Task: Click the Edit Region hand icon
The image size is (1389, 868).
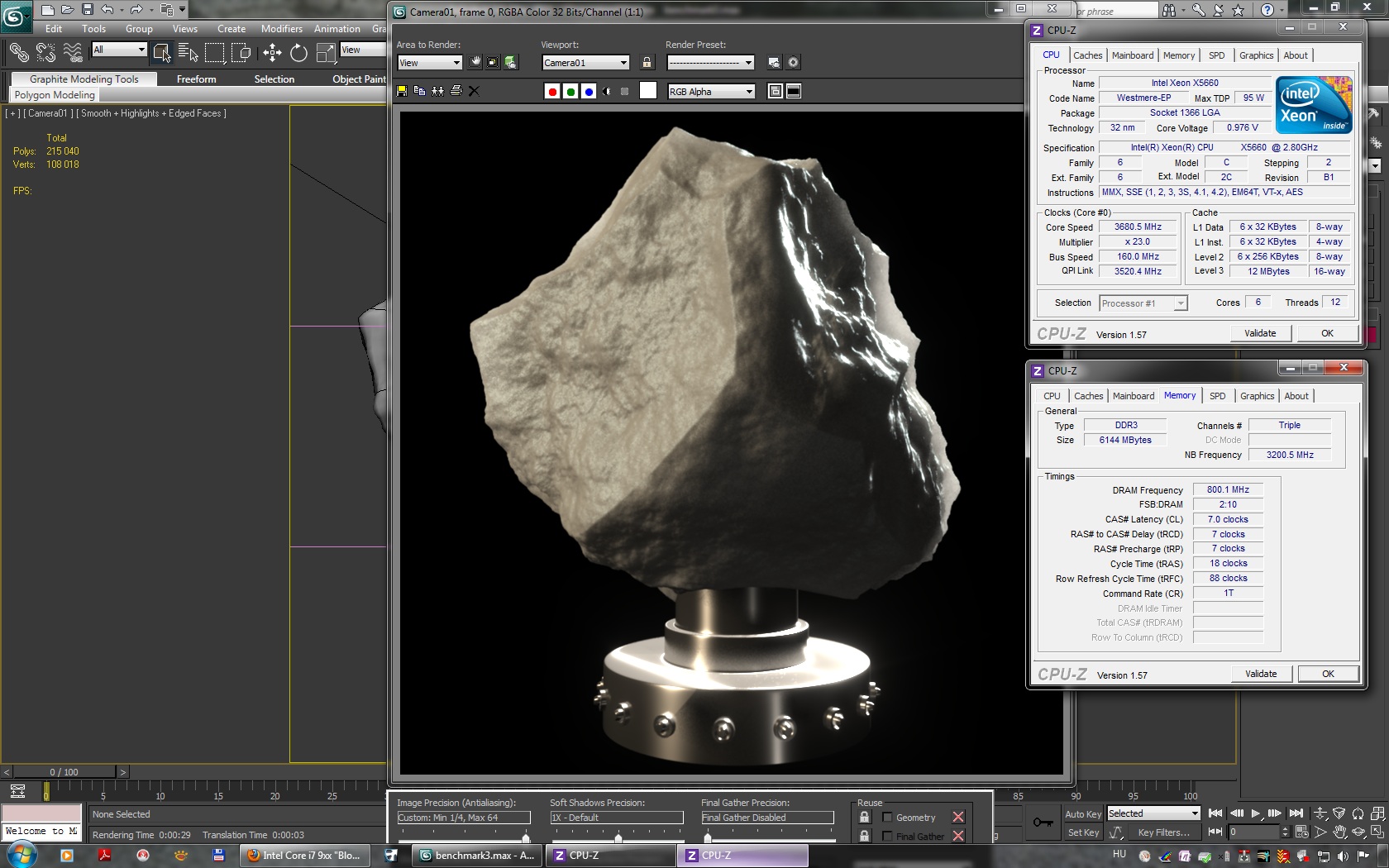Action: [476, 62]
